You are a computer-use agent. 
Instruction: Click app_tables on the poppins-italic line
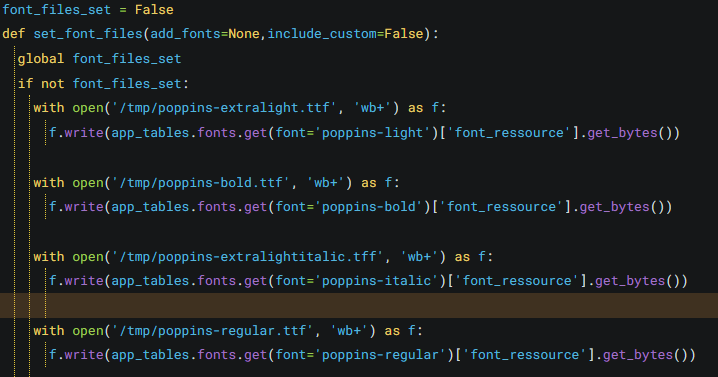(x=150, y=281)
